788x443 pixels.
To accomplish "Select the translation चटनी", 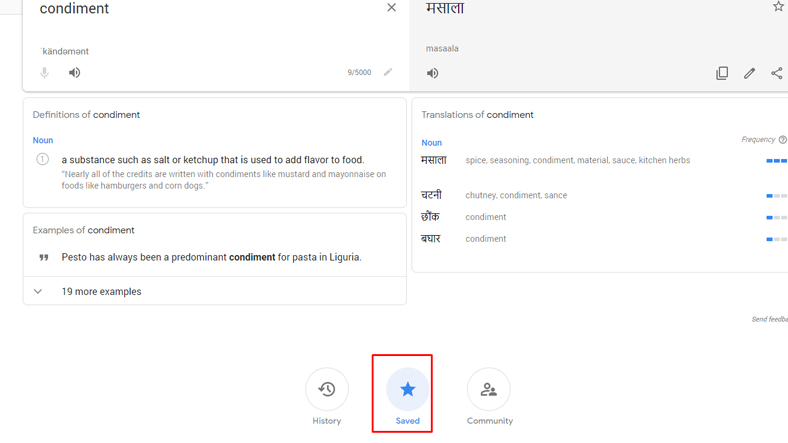I will point(431,195).
